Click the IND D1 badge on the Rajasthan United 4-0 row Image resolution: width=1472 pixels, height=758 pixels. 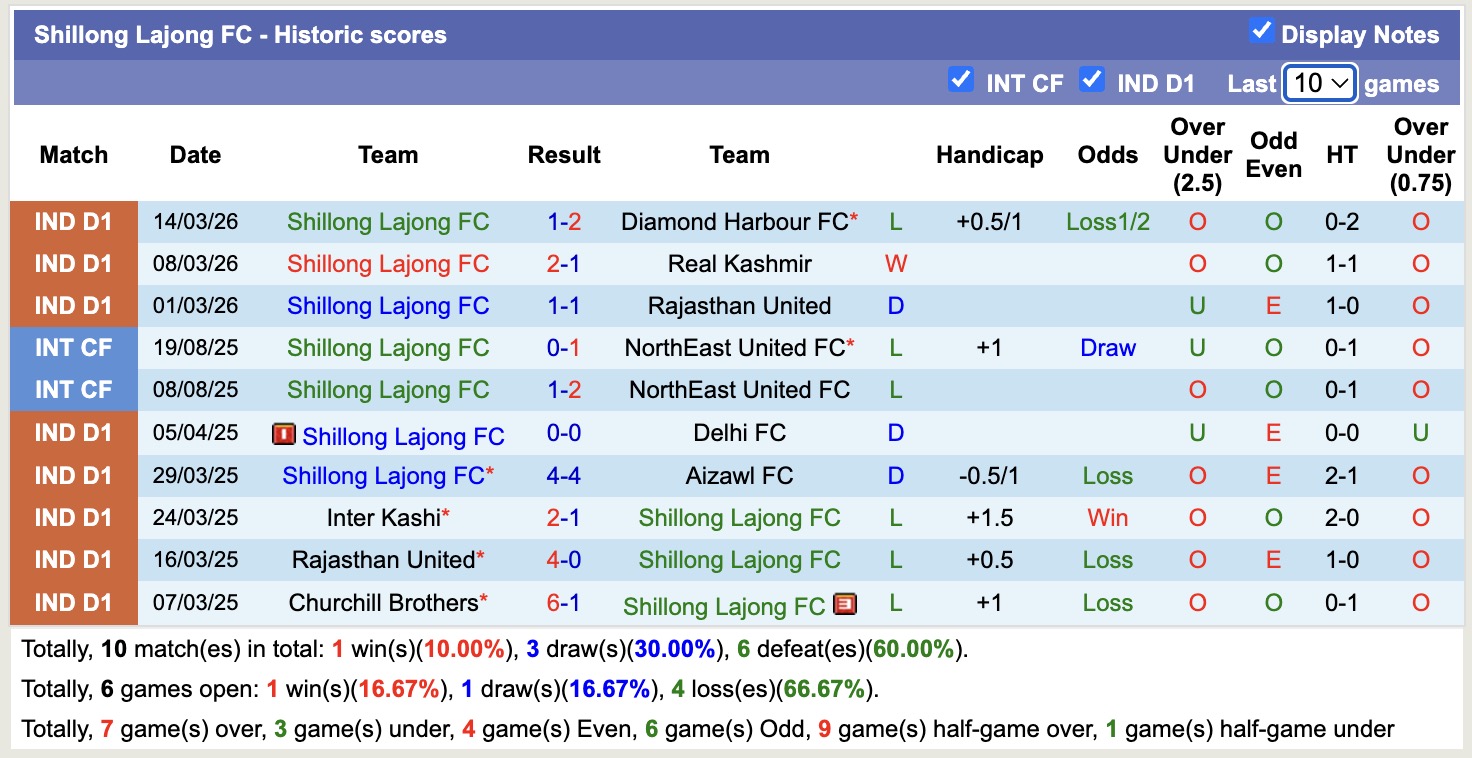pos(74,560)
